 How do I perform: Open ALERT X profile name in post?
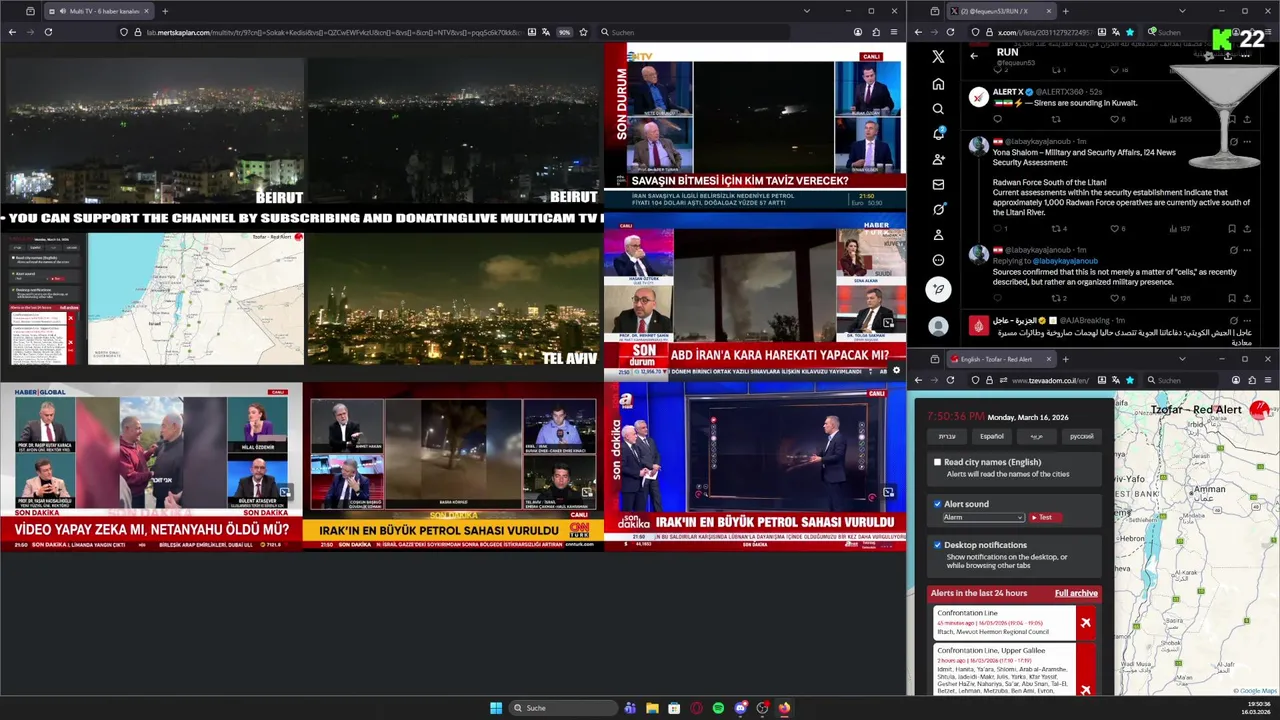[1007, 91]
